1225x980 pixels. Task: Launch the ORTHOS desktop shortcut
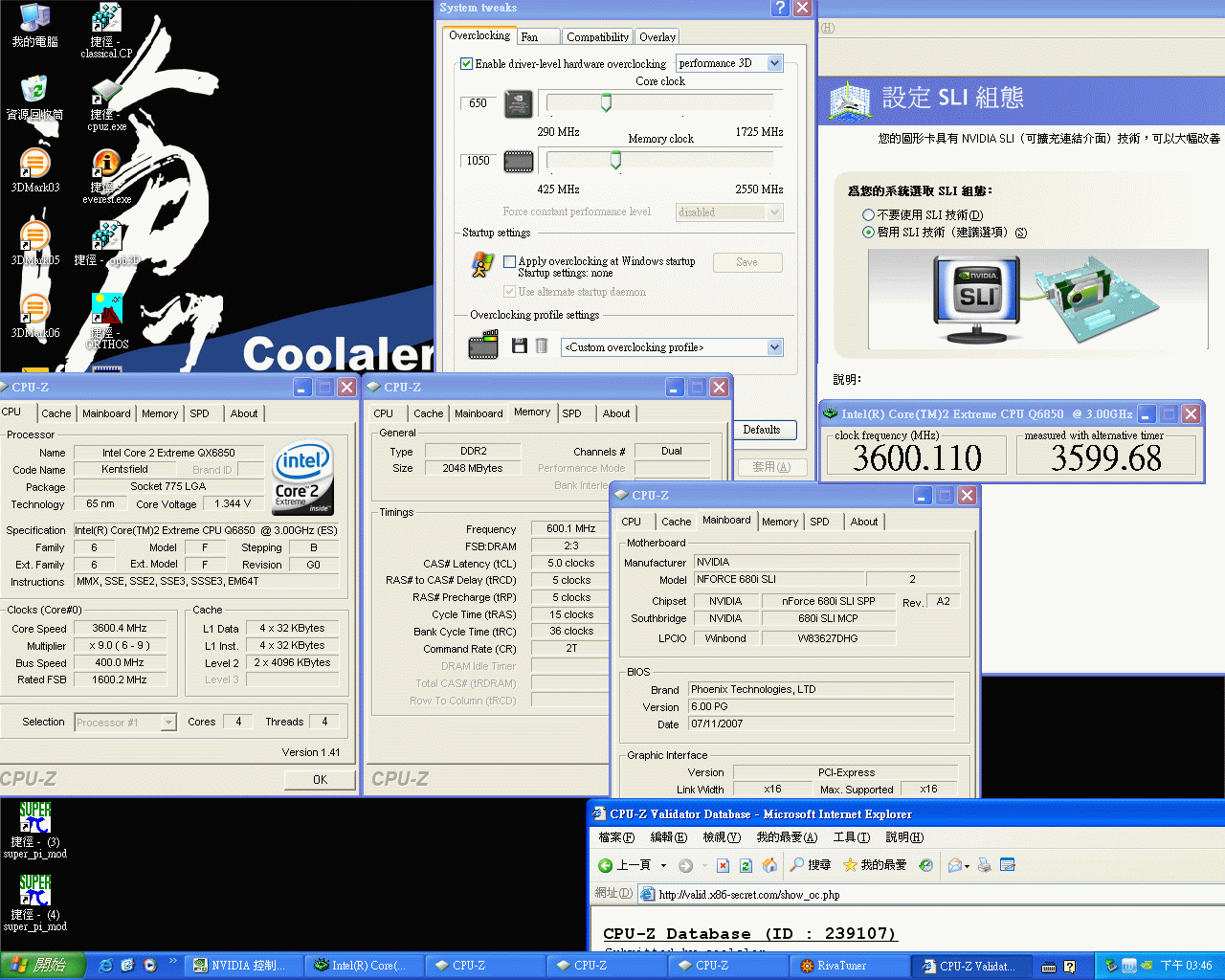[x=106, y=322]
